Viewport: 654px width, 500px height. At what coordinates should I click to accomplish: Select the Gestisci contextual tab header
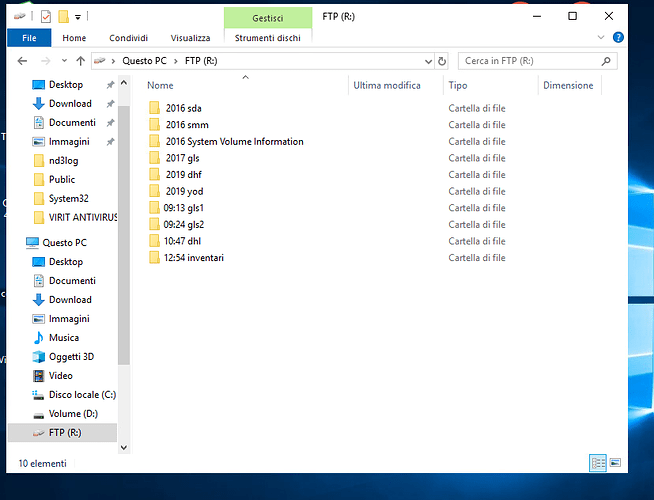[268, 18]
